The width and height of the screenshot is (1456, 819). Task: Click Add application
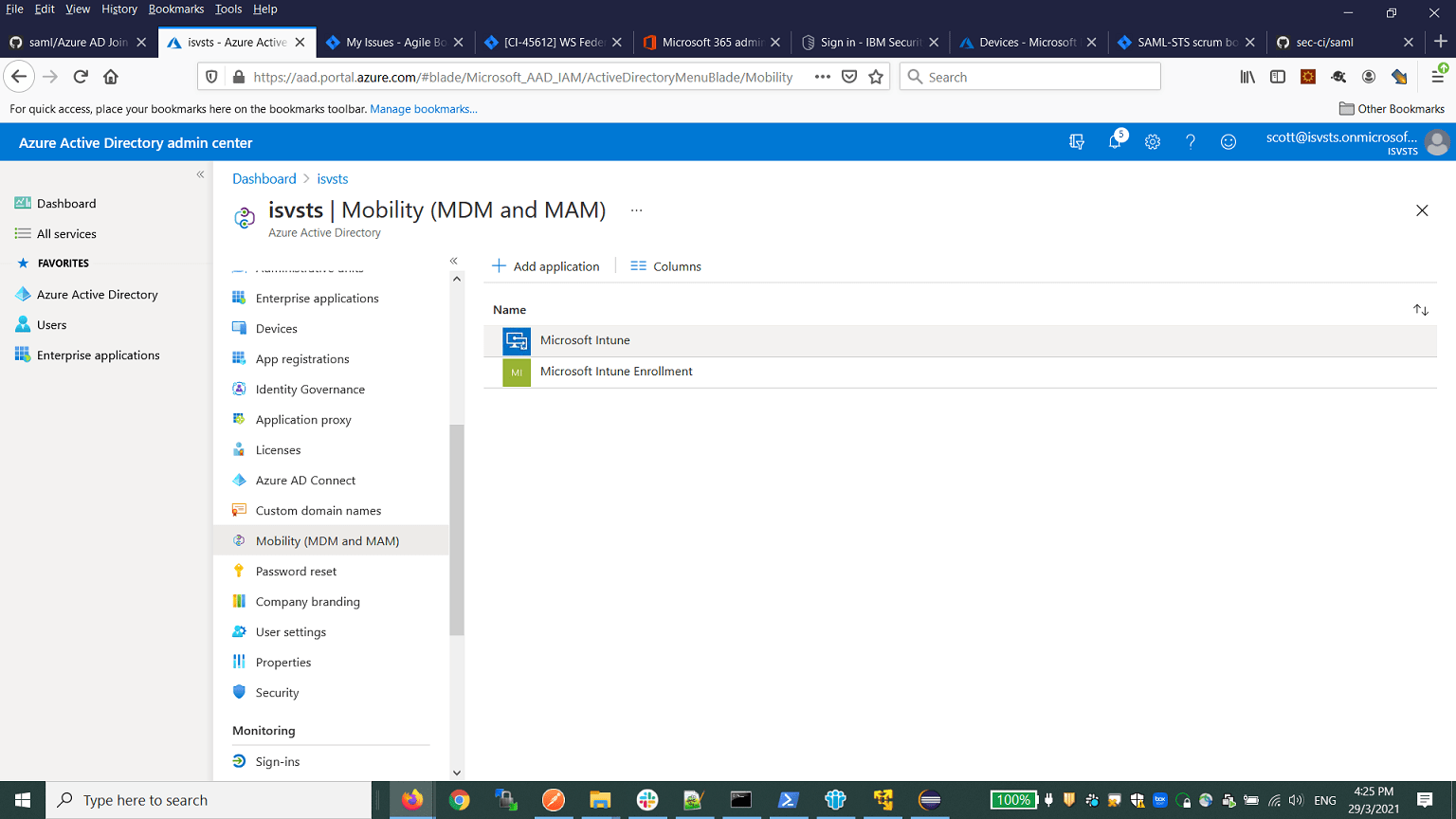pos(546,266)
